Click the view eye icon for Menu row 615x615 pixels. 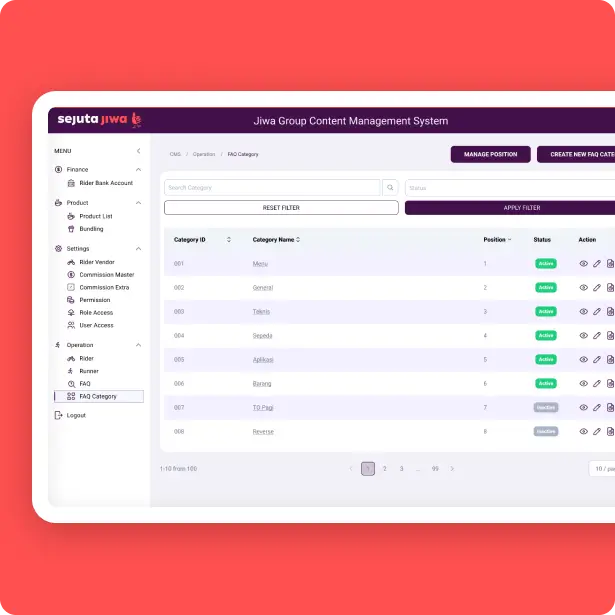(x=584, y=264)
